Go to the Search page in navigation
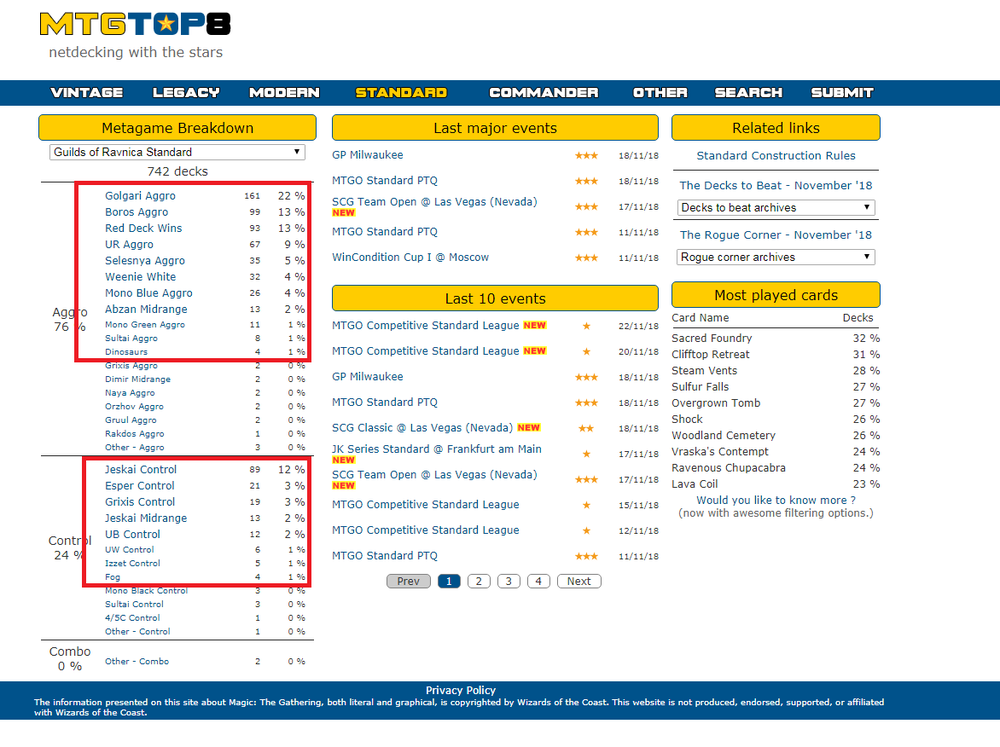 tap(748, 93)
